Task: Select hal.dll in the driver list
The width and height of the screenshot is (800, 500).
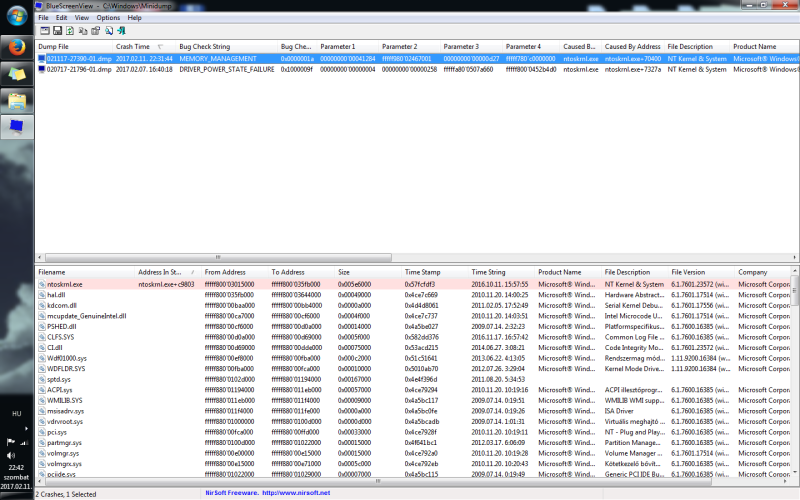Action: click(x=56, y=295)
